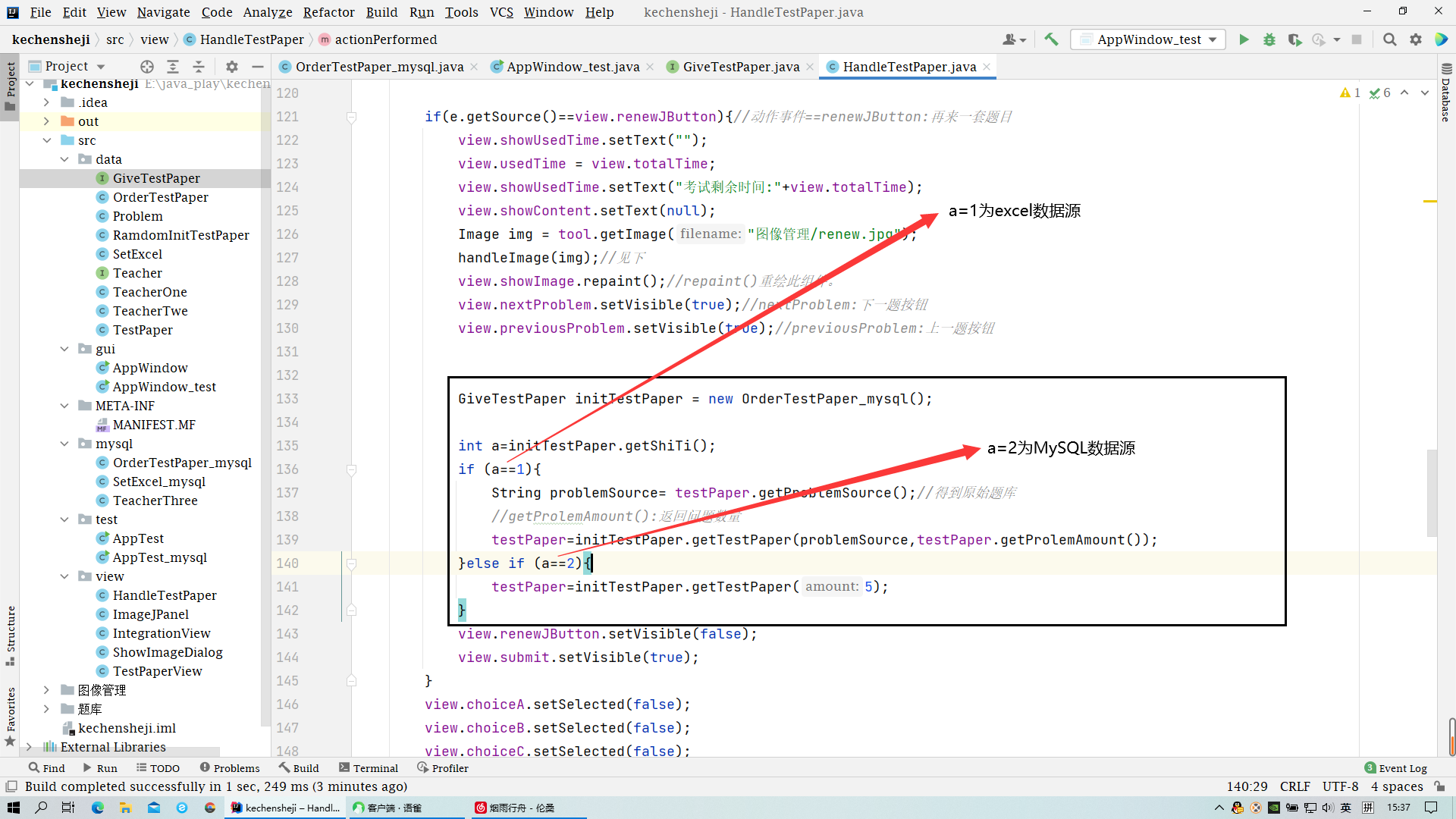Hide the Project tool window panel
The image size is (1456, 819).
click(x=258, y=67)
